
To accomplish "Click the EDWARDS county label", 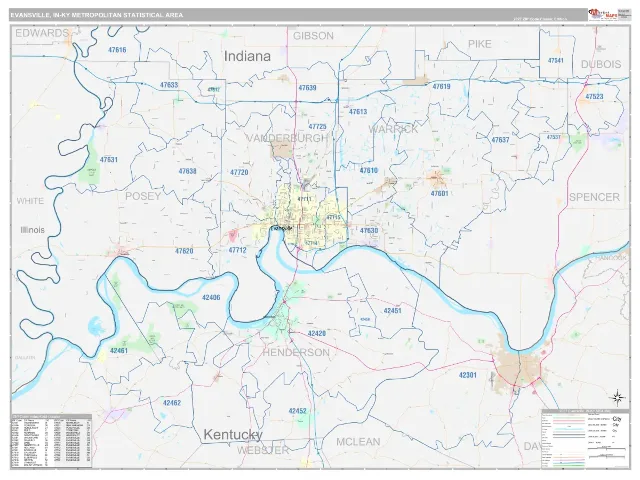I will [42, 33].
